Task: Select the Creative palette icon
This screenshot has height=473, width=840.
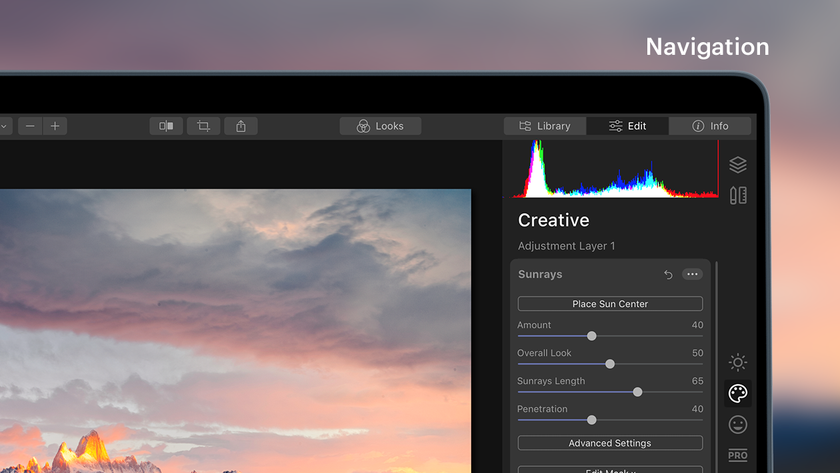Action: point(738,394)
